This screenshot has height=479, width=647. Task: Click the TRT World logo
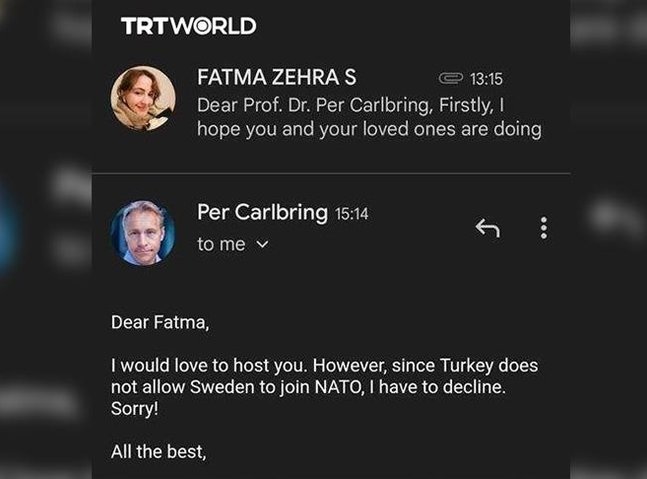[x=188, y=26]
